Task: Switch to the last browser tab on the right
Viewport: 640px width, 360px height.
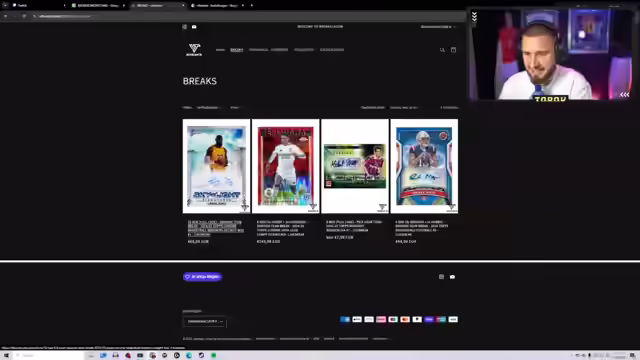Action: click(x=217, y=5)
